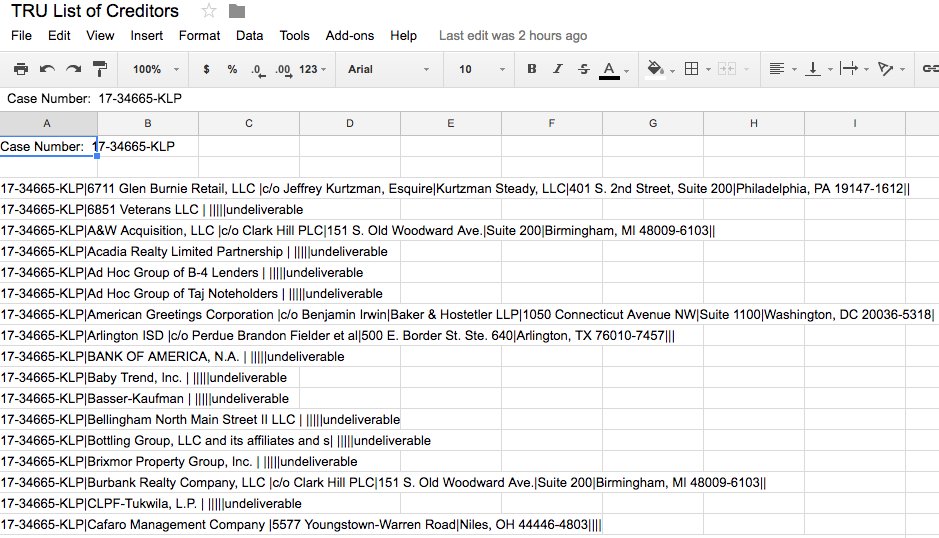939x538 pixels.
Task: Increase decimal places
Action: point(284,70)
